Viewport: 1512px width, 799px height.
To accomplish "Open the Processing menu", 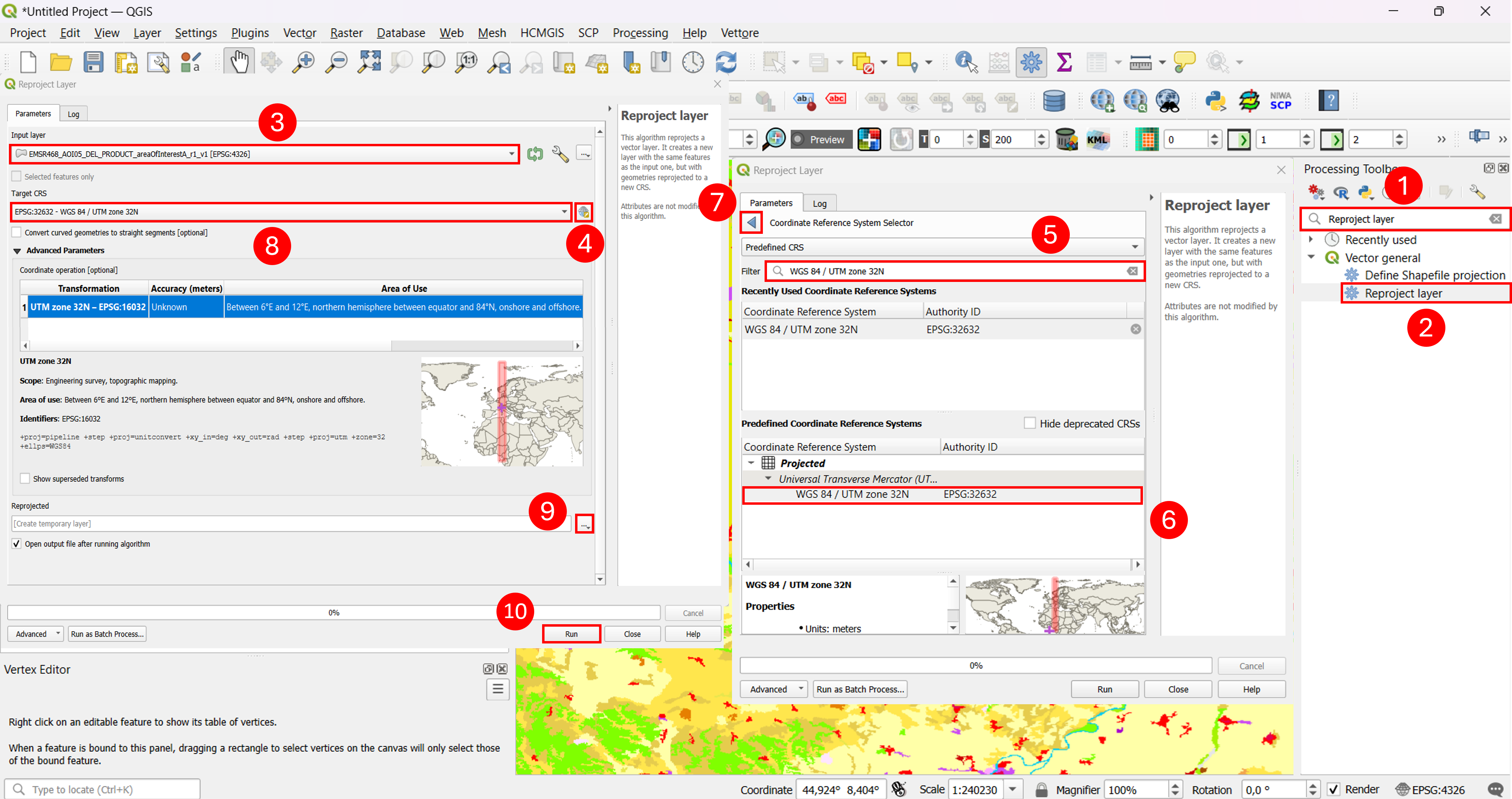I will (640, 33).
